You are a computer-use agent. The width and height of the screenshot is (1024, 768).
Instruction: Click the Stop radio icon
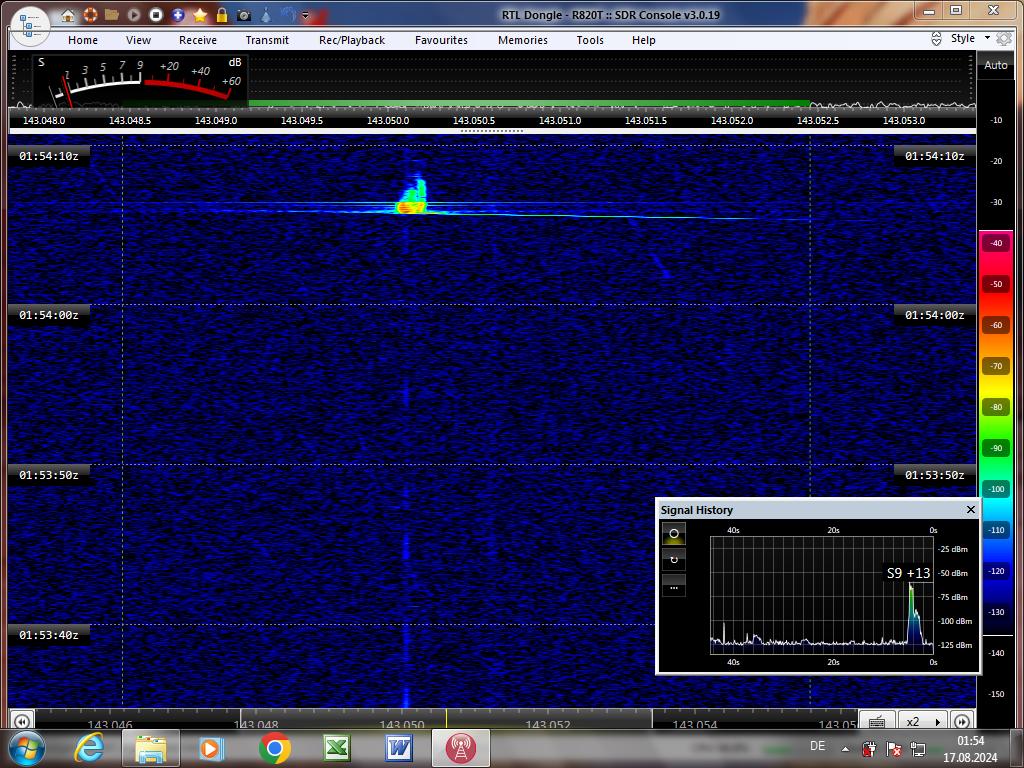pos(156,14)
